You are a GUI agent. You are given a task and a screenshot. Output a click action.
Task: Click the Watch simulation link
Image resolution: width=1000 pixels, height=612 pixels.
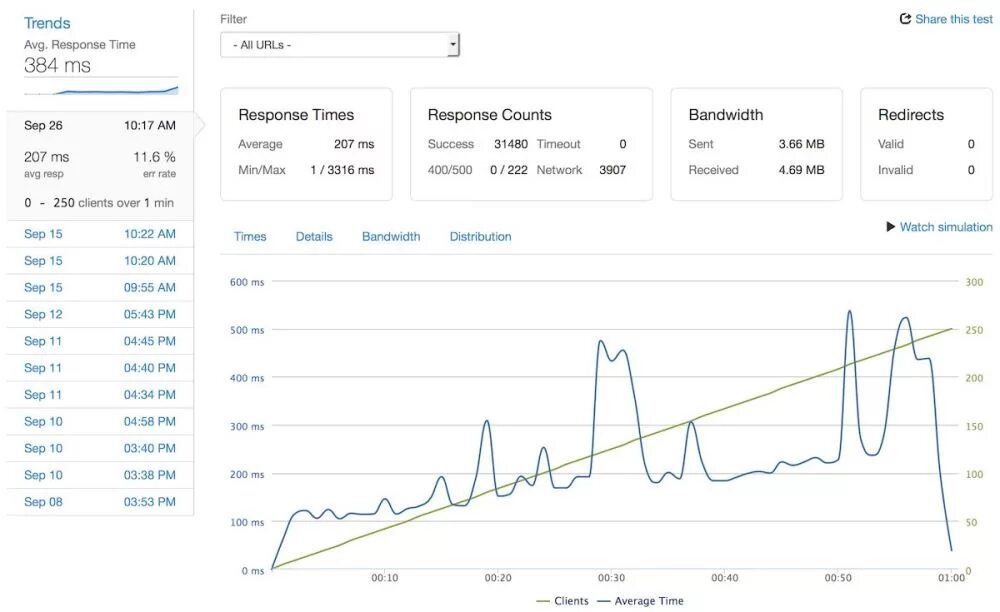[x=945, y=227]
